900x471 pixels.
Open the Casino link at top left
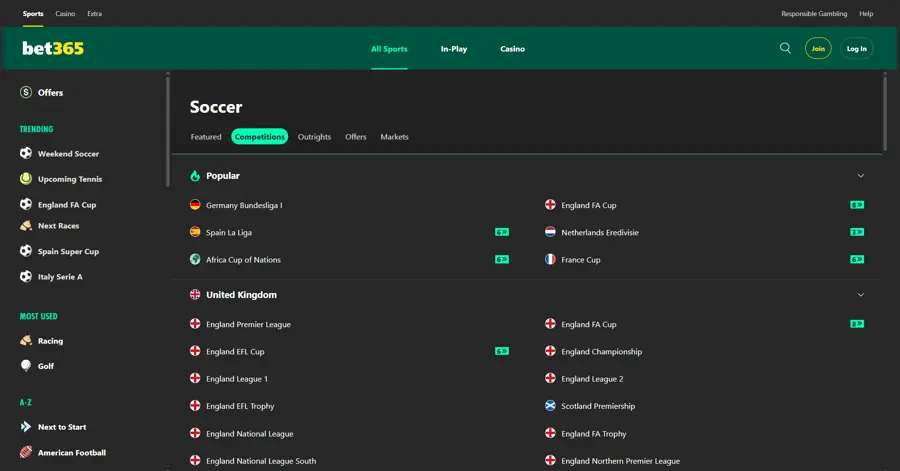point(65,13)
